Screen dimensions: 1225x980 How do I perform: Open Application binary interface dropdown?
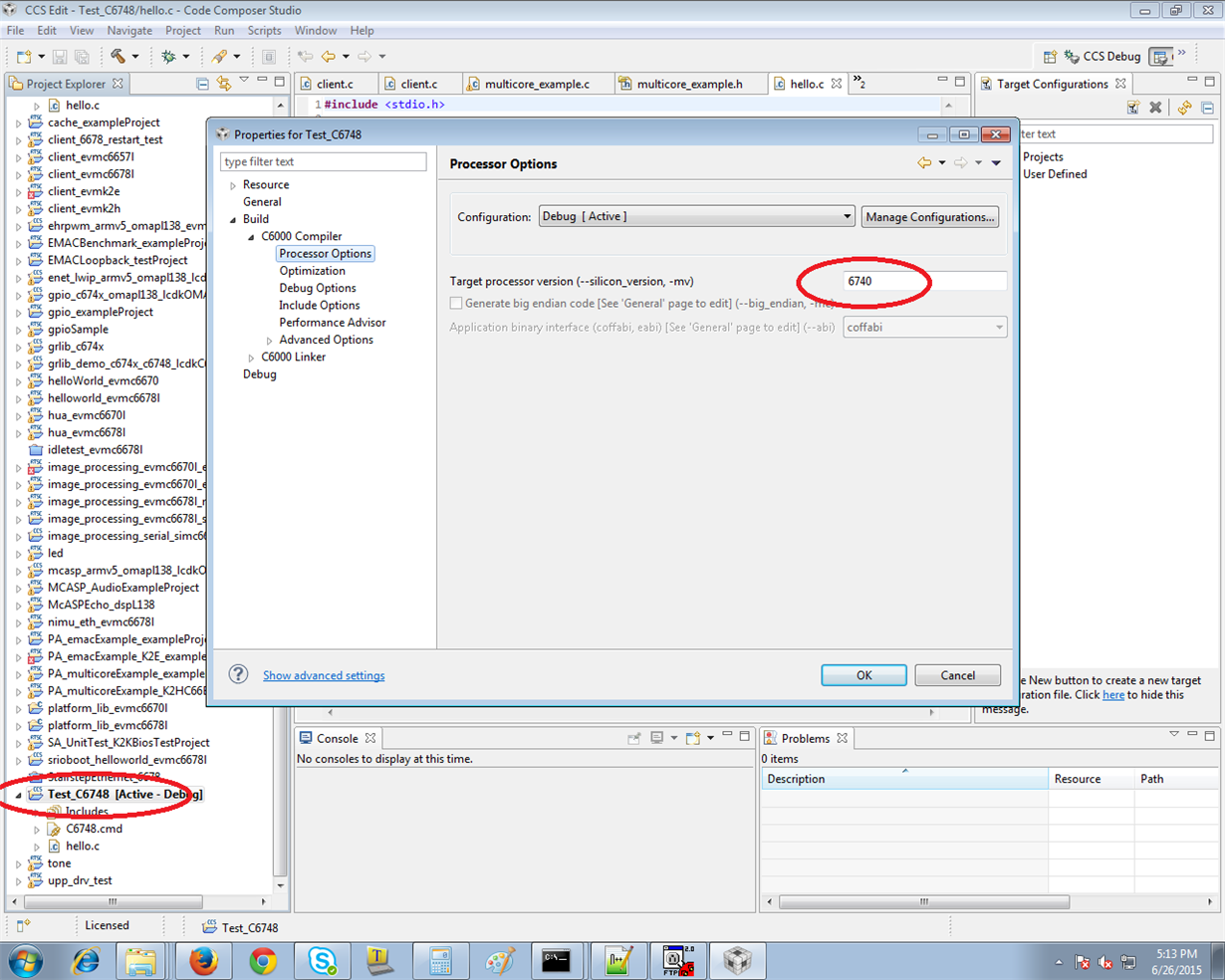pos(924,327)
